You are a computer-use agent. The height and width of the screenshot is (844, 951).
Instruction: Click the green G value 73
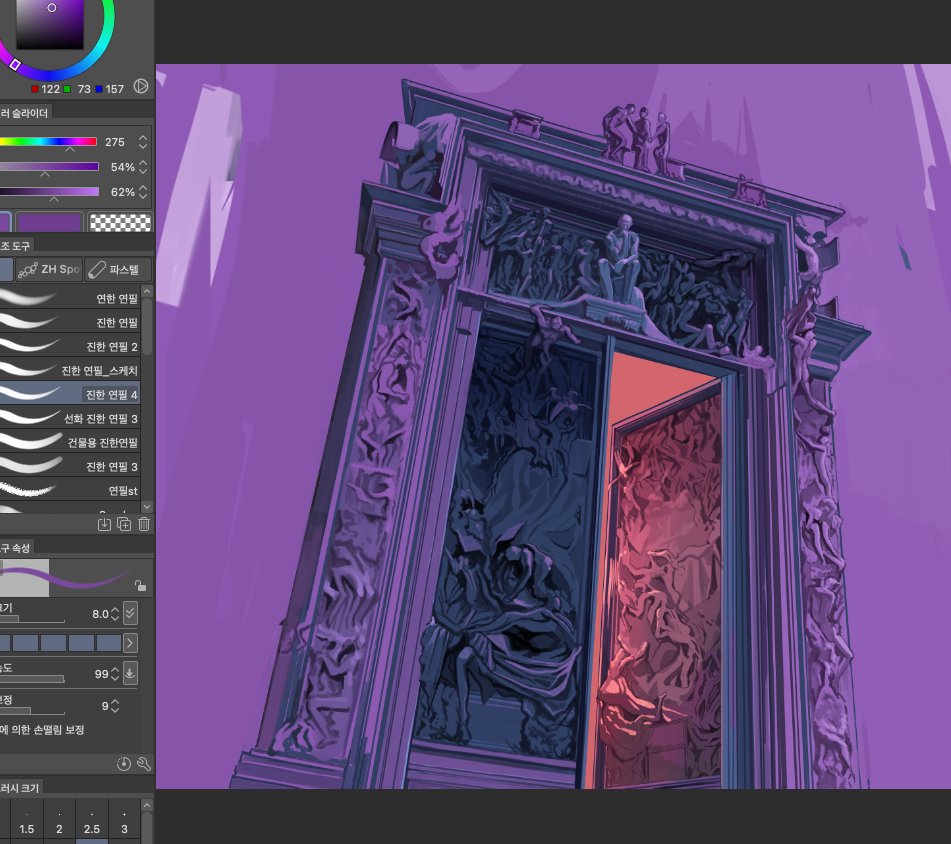coord(84,89)
